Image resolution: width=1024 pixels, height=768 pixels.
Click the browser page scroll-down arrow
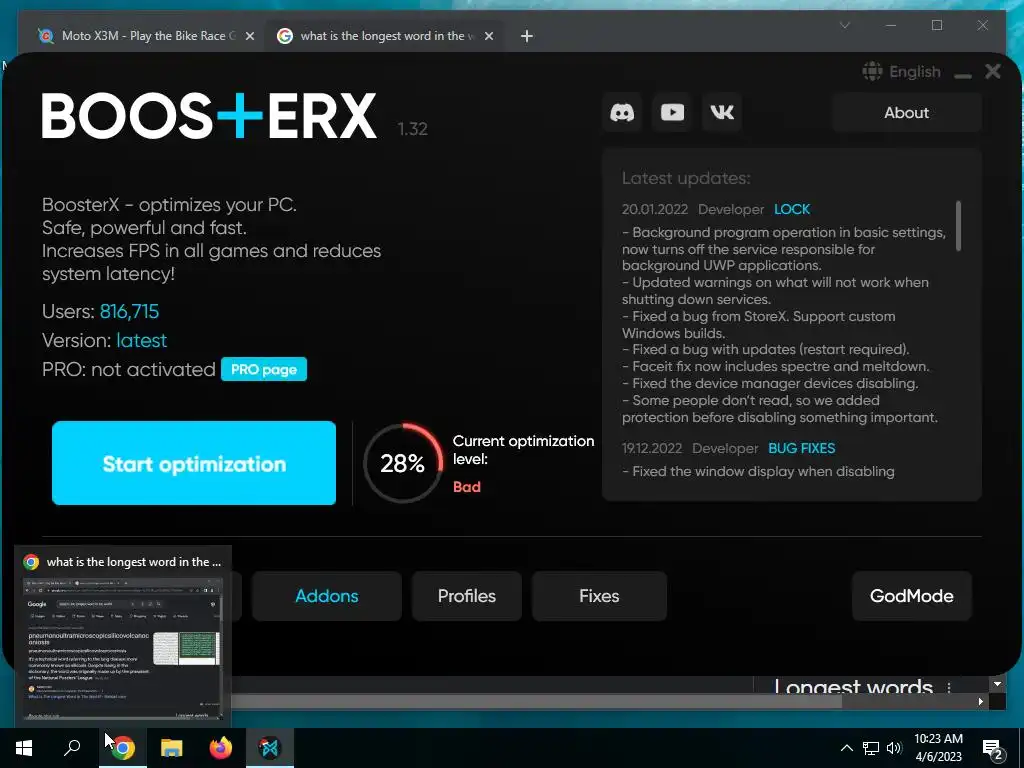pyautogui.click(x=997, y=684)
